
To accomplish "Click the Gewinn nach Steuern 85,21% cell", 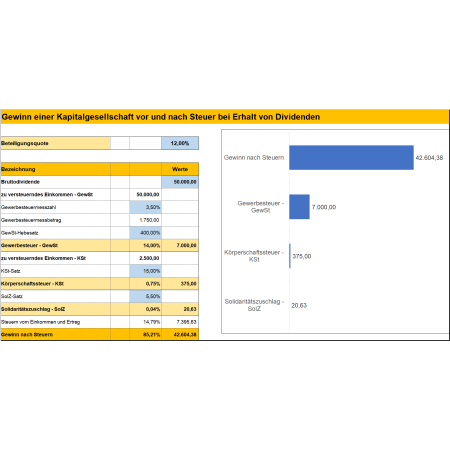I will (146, 334).
